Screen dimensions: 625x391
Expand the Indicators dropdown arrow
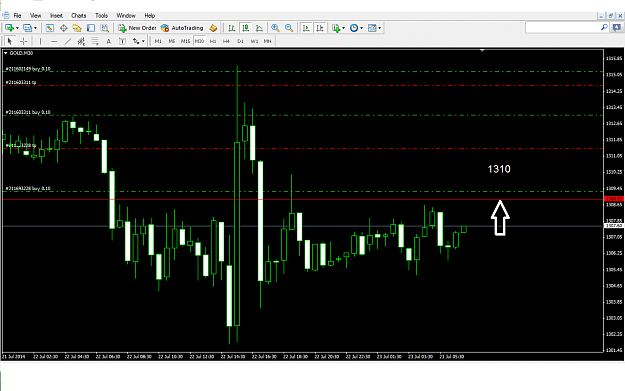point(344,28)
